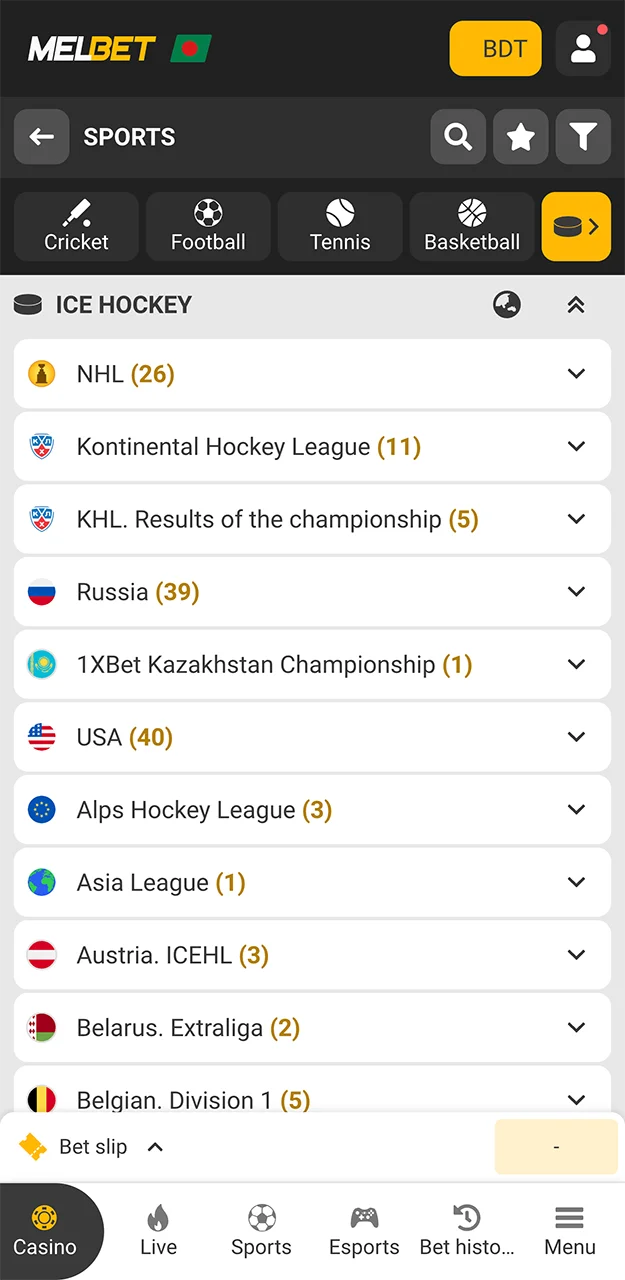Image resolution: width=625 pixels, height=1280 pixels.
Task: Open the Casino section
Action: (45, 1231)
